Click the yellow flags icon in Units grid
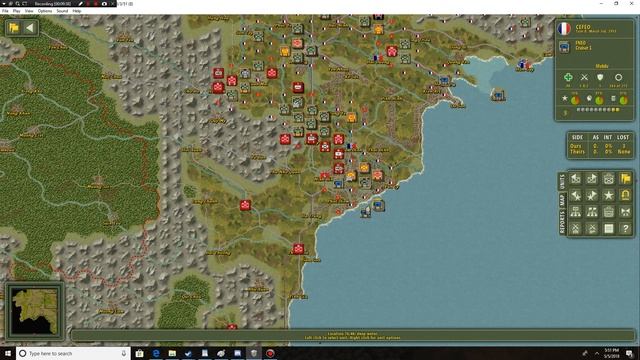This screenshot has height=360, width=640. (x=625, y=179)
